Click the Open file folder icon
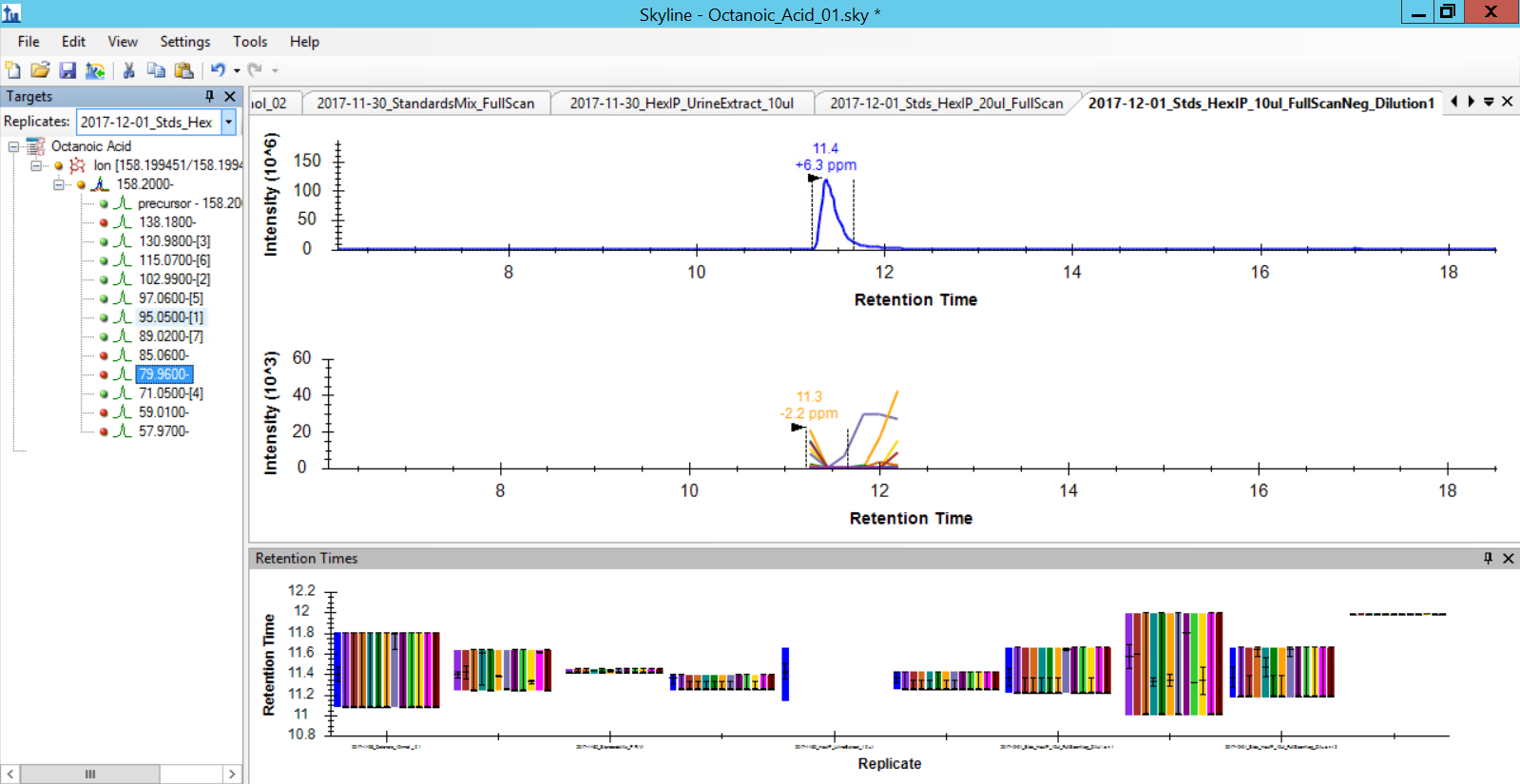 pyautogui.click(x=40, y=70)
